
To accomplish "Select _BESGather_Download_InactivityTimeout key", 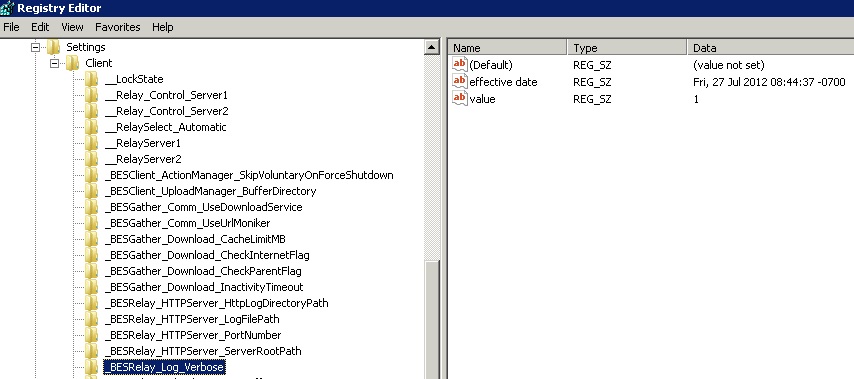I will (203, 287).
